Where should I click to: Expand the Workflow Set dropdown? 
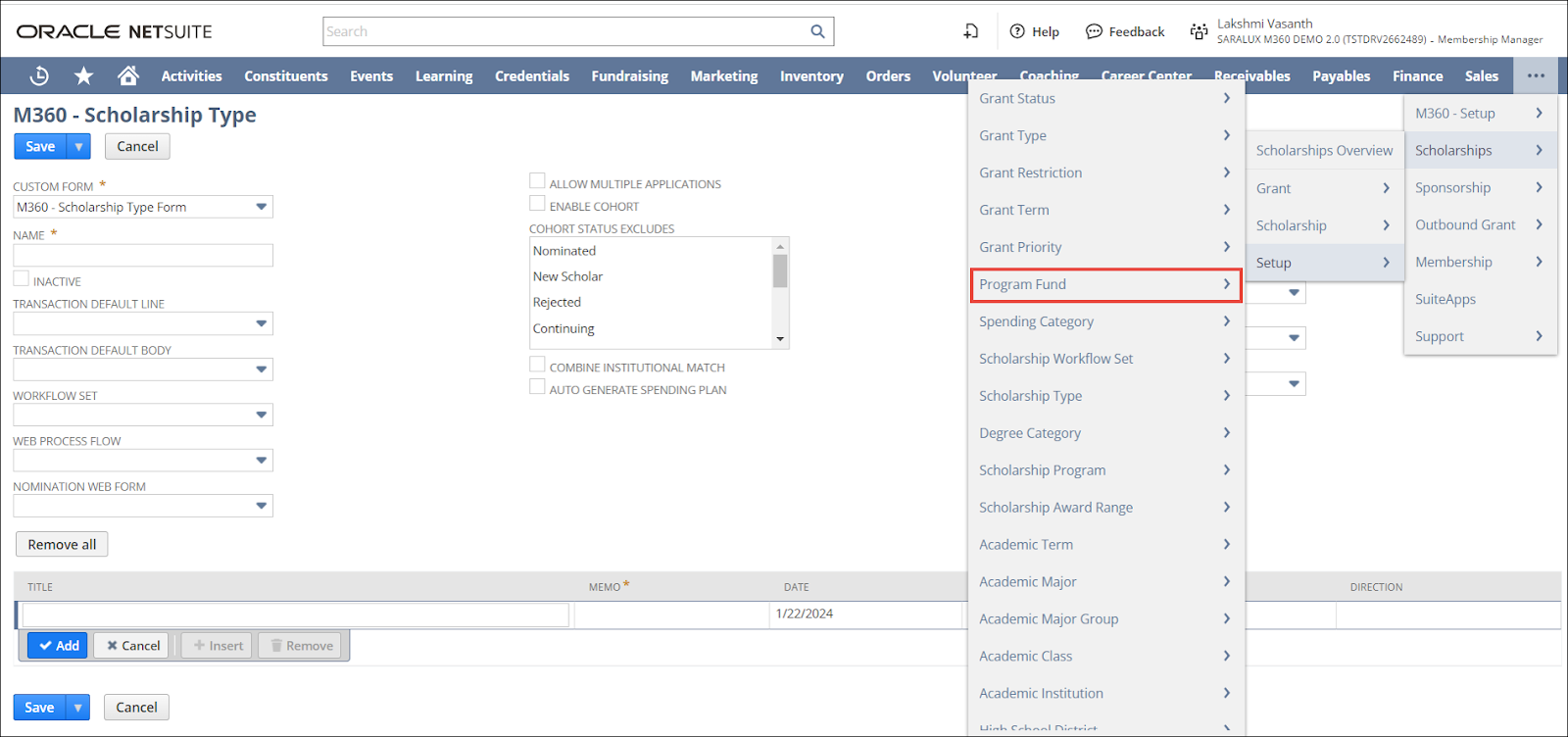(x=261, y=415)
